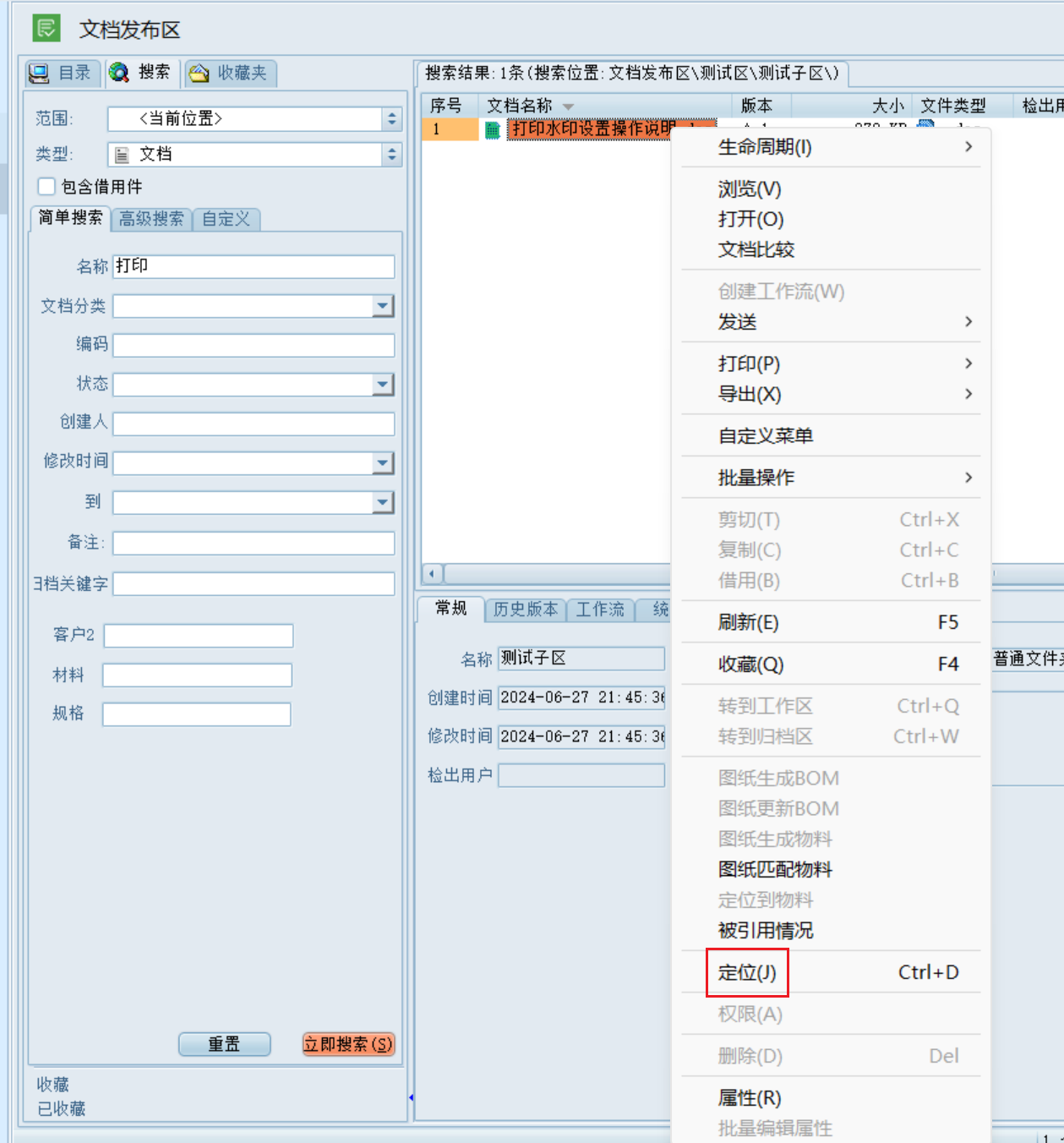Select the 常规 tab

(450, 608)
